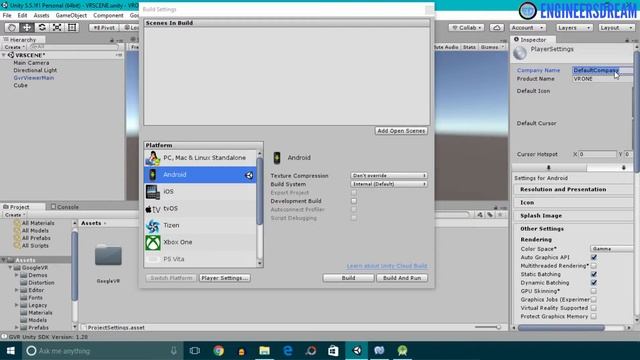Screen dimensions: 640x360
Task: Click the save search star icon
Action: (500, 215)
